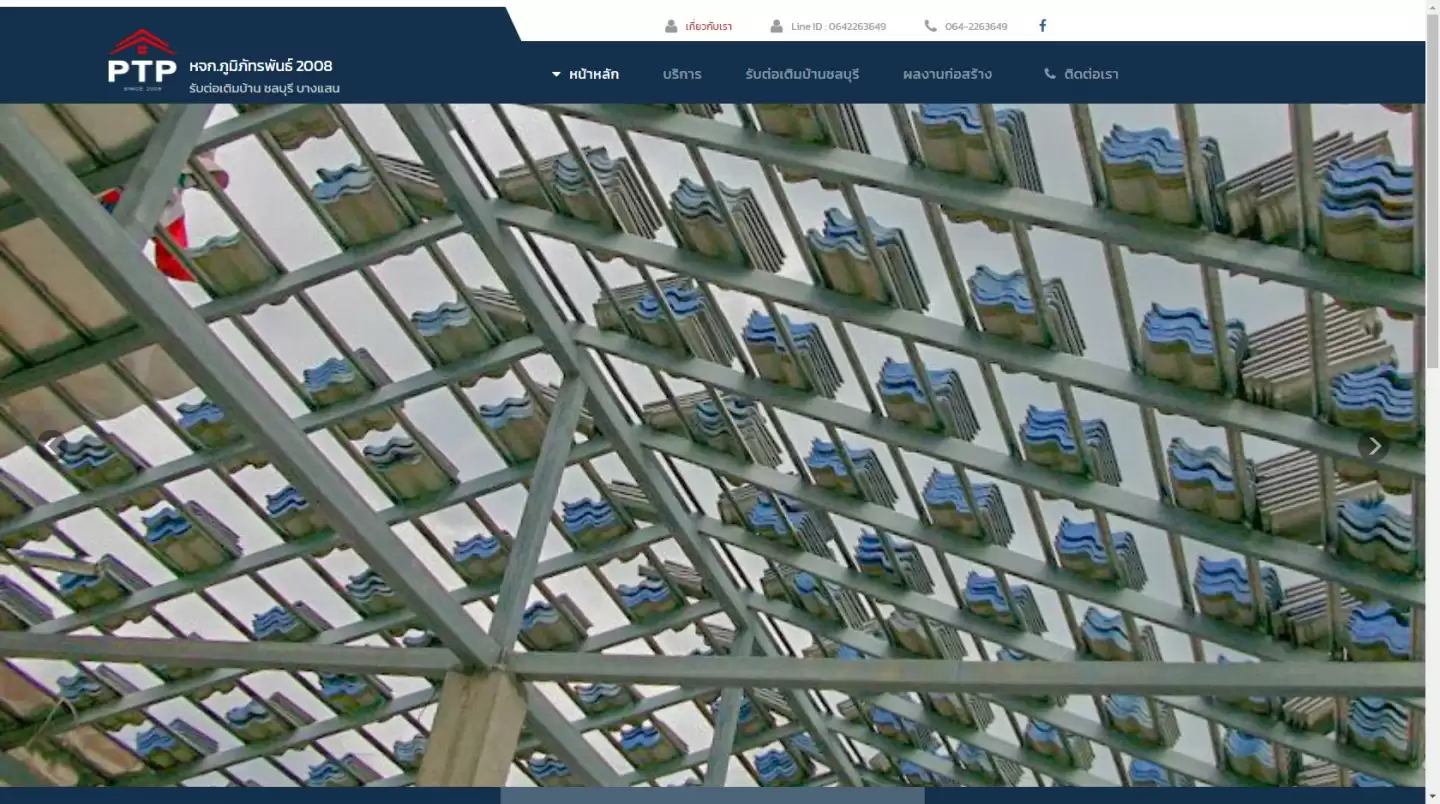Click the Line ID : 0642263649 link

pos(838,26)
